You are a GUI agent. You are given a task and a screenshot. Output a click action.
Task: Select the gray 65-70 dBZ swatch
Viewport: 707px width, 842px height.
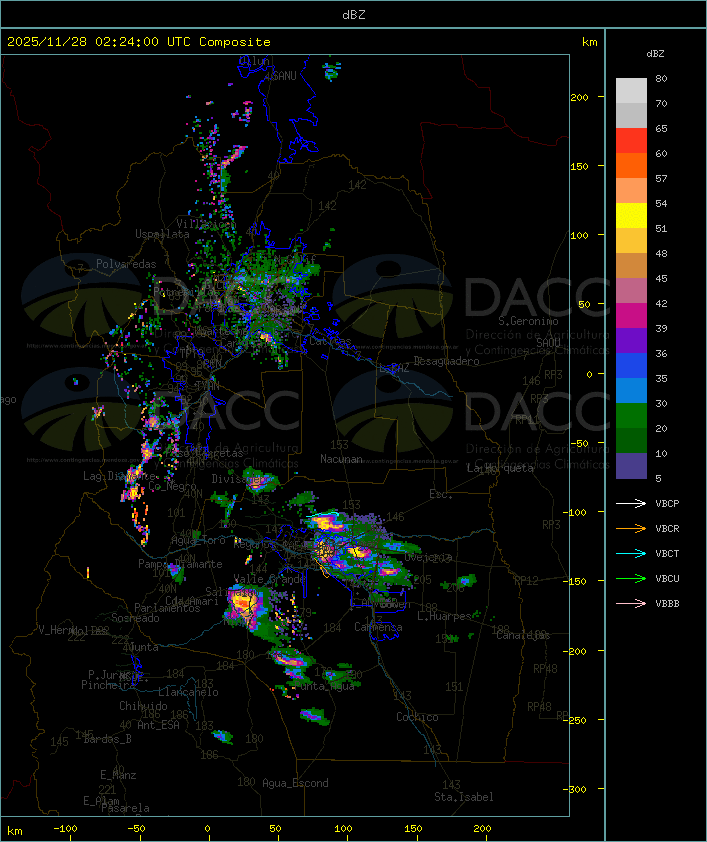point(631,115)
